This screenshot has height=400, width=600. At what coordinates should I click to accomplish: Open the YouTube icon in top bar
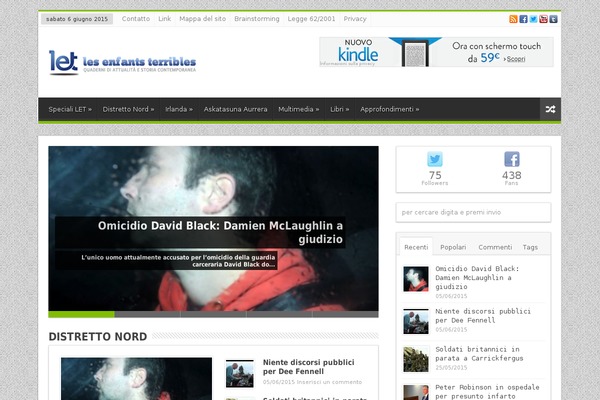coord(543,19)
